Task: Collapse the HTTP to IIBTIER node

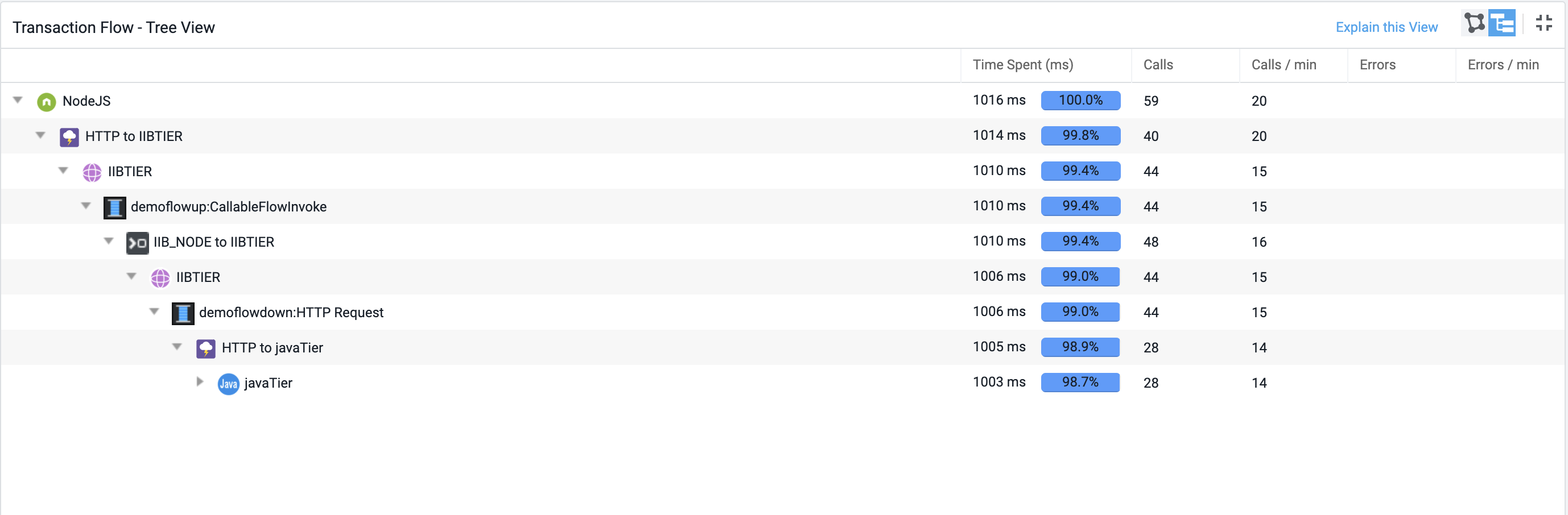Action: (x=40, y=136)
